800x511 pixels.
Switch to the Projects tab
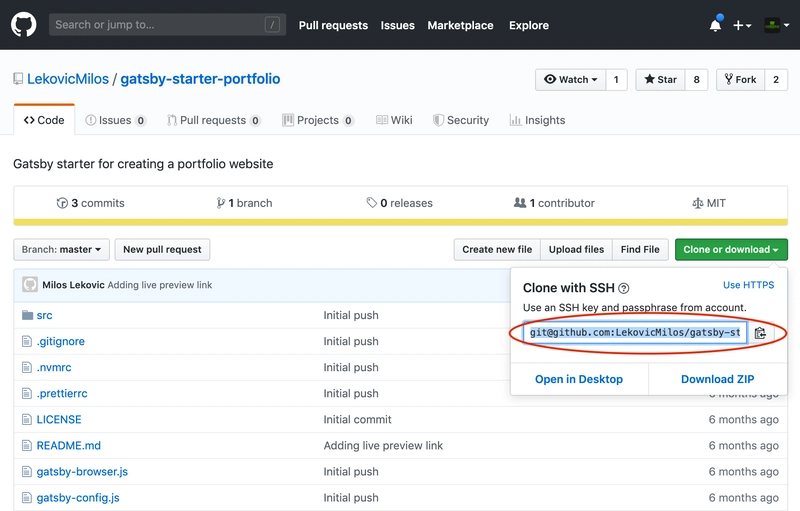[x=318, y=120]
